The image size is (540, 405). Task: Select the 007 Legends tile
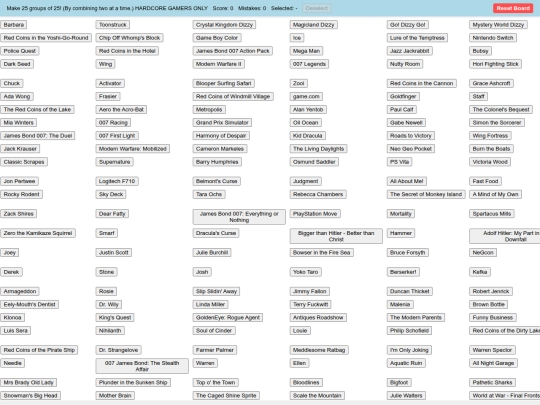point(309,64)
